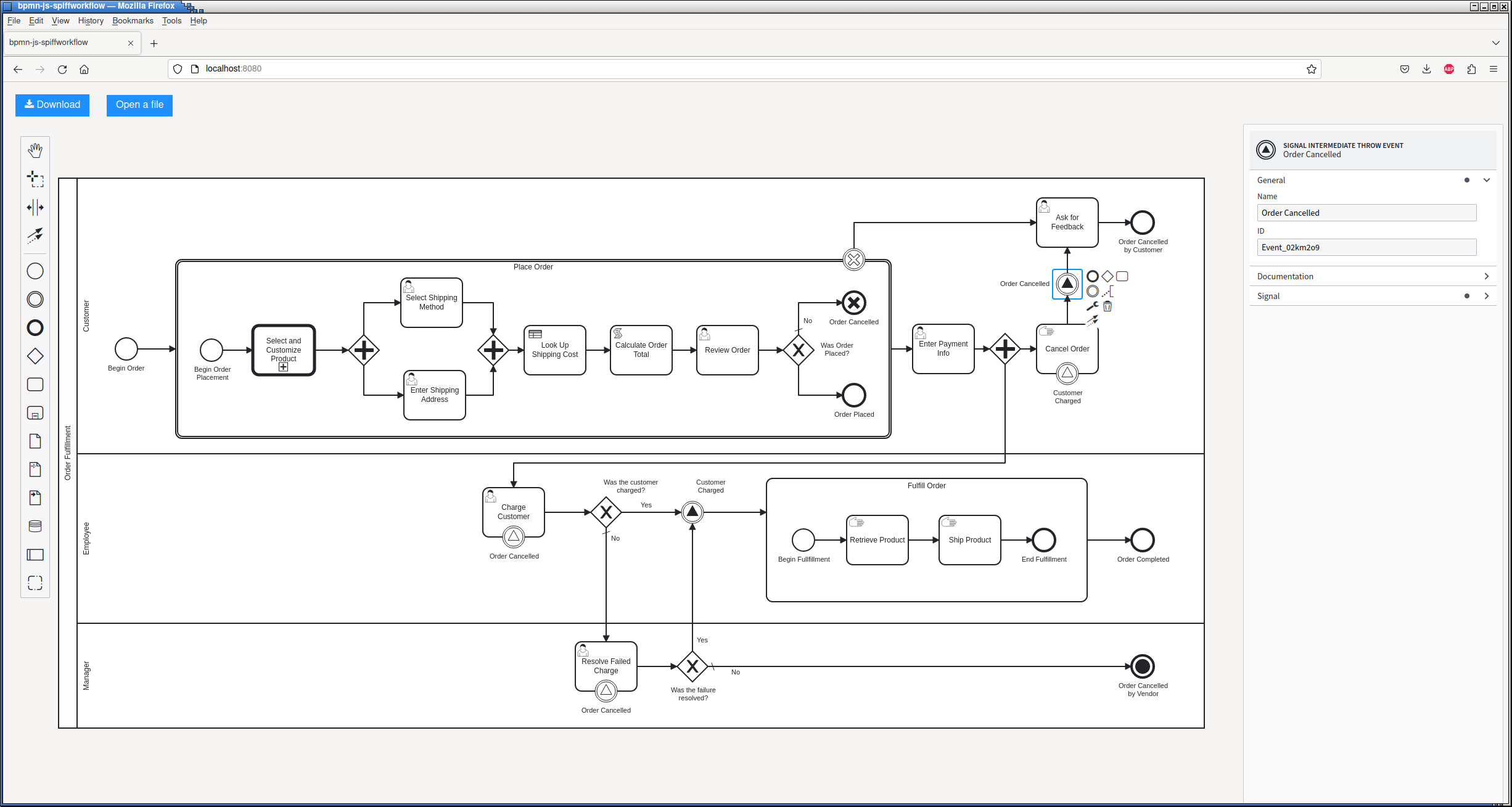This screenshot has height=807, width=1512.
Task: Click trash icon to delete selected event
Action: [x=1107, y=306]
